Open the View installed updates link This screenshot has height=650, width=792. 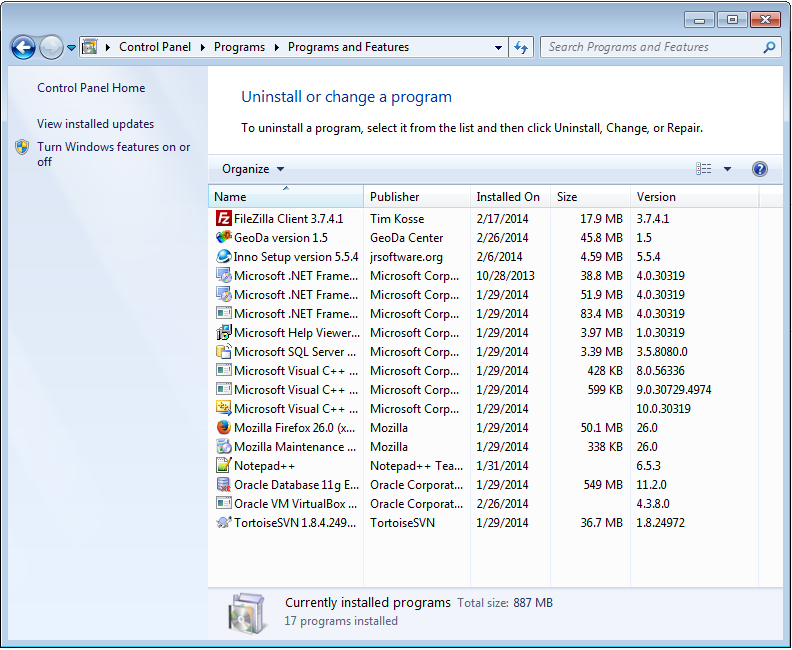coord(95,124)
